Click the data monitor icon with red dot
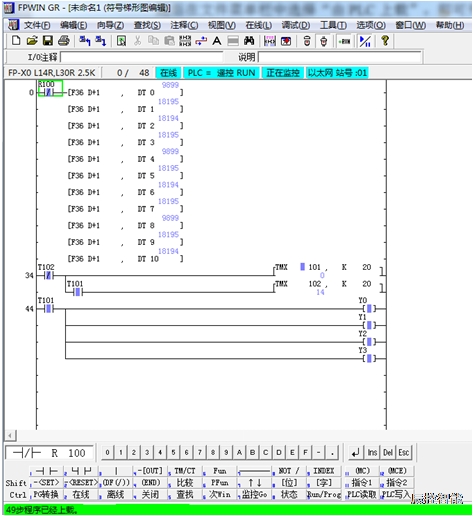473x516 pixels. 286,41
